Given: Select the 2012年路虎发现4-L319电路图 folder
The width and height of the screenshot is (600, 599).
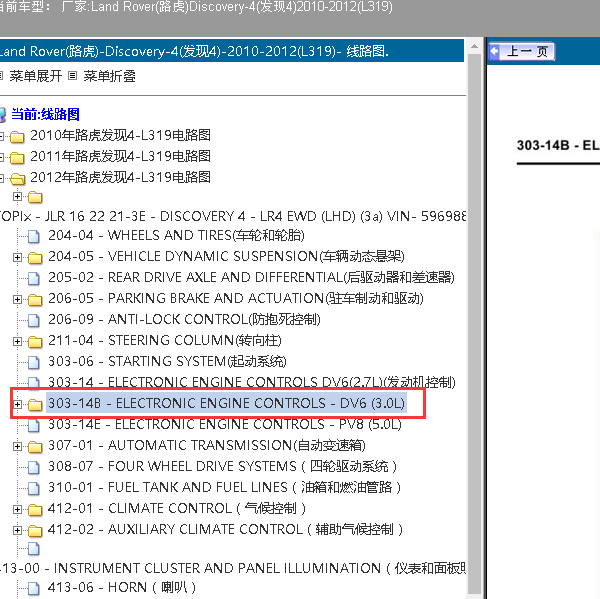Looking at the screenshot, I should pos(120,177).
